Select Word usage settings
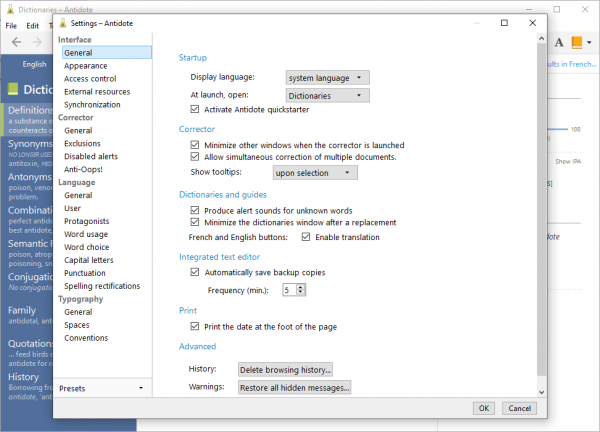The height and width of the screenshot is (432, 600). click(x=86, y=234)
